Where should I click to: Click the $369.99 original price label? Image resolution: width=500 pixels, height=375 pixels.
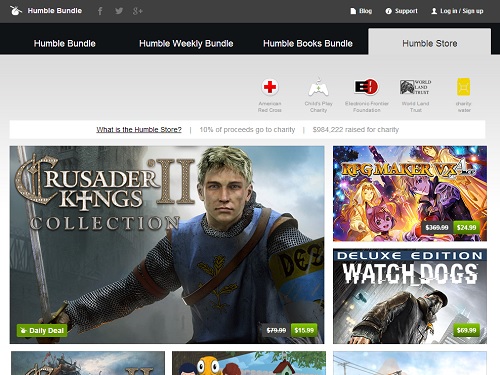click(437, 227)
